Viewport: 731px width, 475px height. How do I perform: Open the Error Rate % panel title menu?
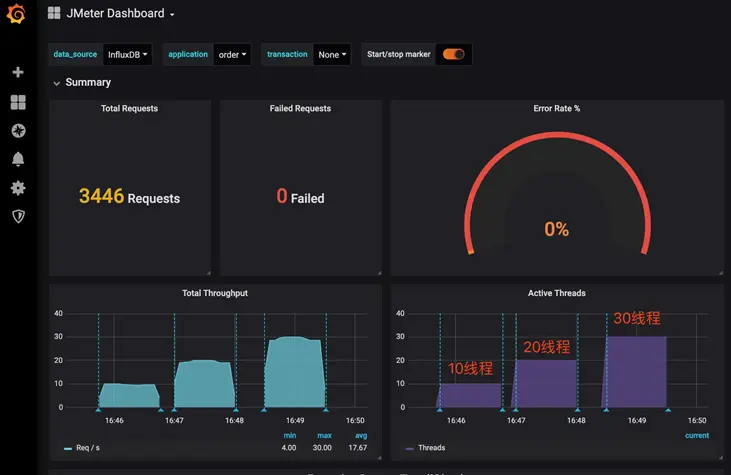(x=557, y=108)
